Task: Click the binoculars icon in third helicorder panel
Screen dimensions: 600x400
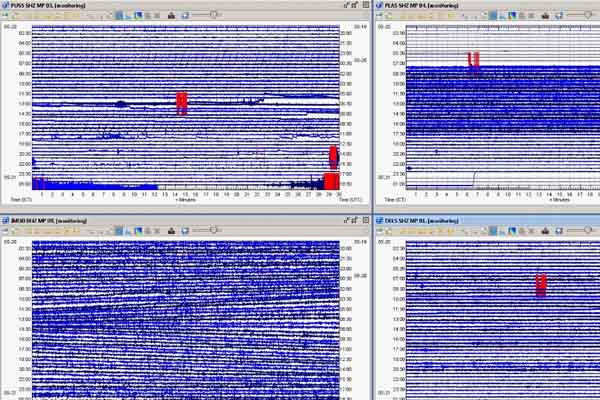Action: [x=171, y=231]
